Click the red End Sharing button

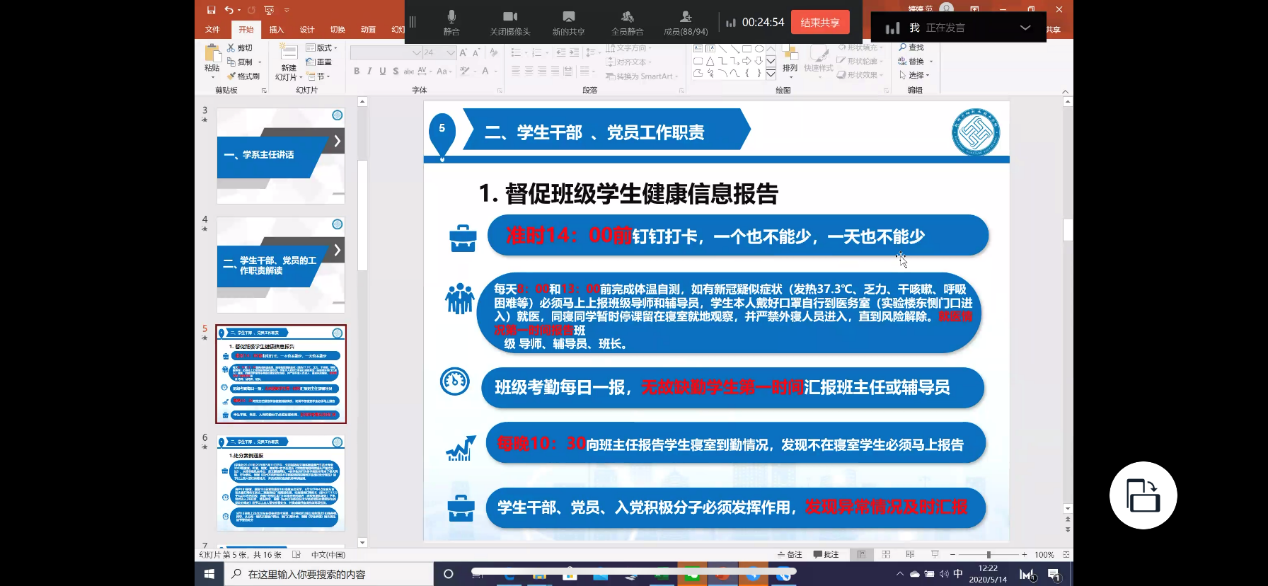tap(819, 22)
